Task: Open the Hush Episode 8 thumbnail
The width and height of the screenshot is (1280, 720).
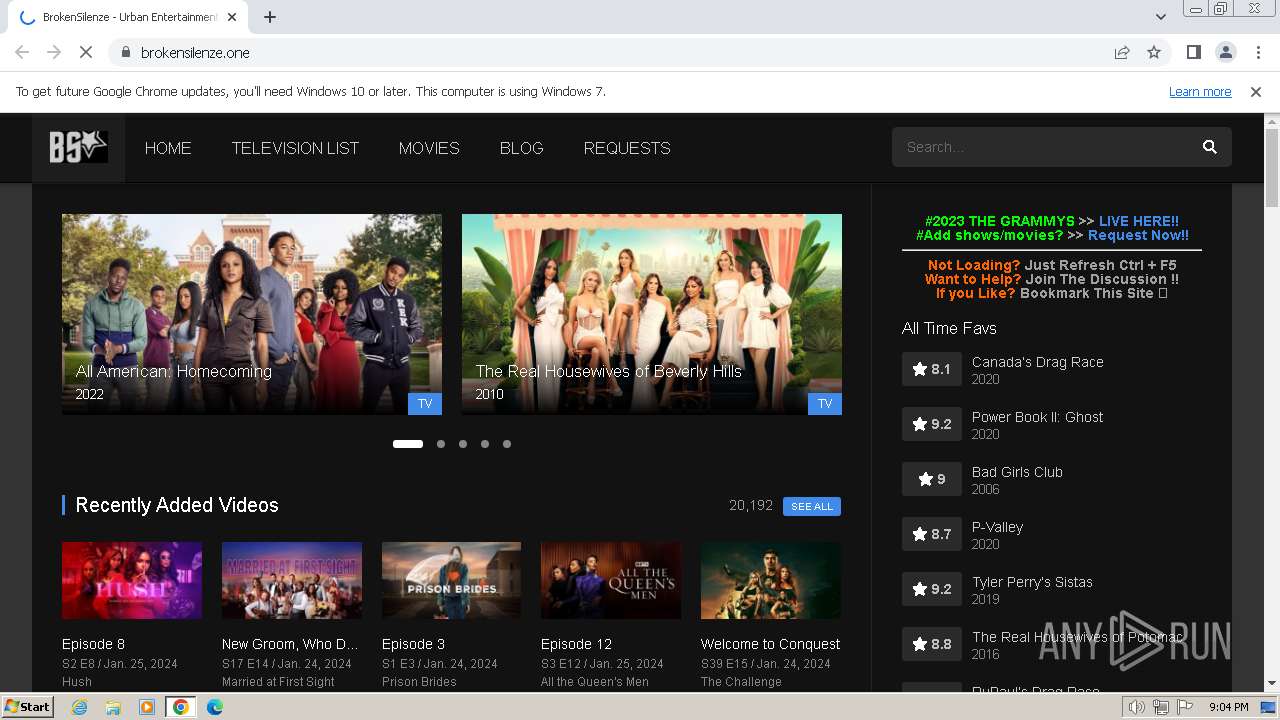Action: [132, 581]
